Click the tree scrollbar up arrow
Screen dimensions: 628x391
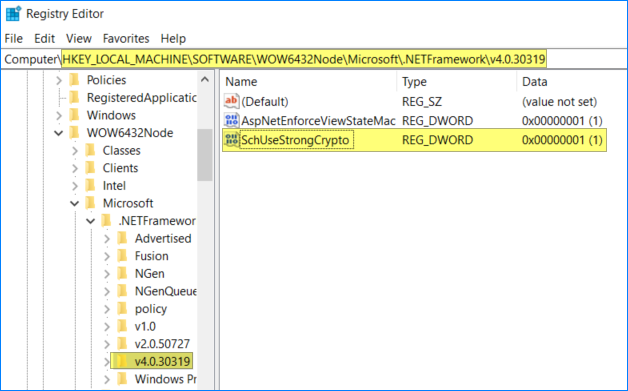pos(205,79)
